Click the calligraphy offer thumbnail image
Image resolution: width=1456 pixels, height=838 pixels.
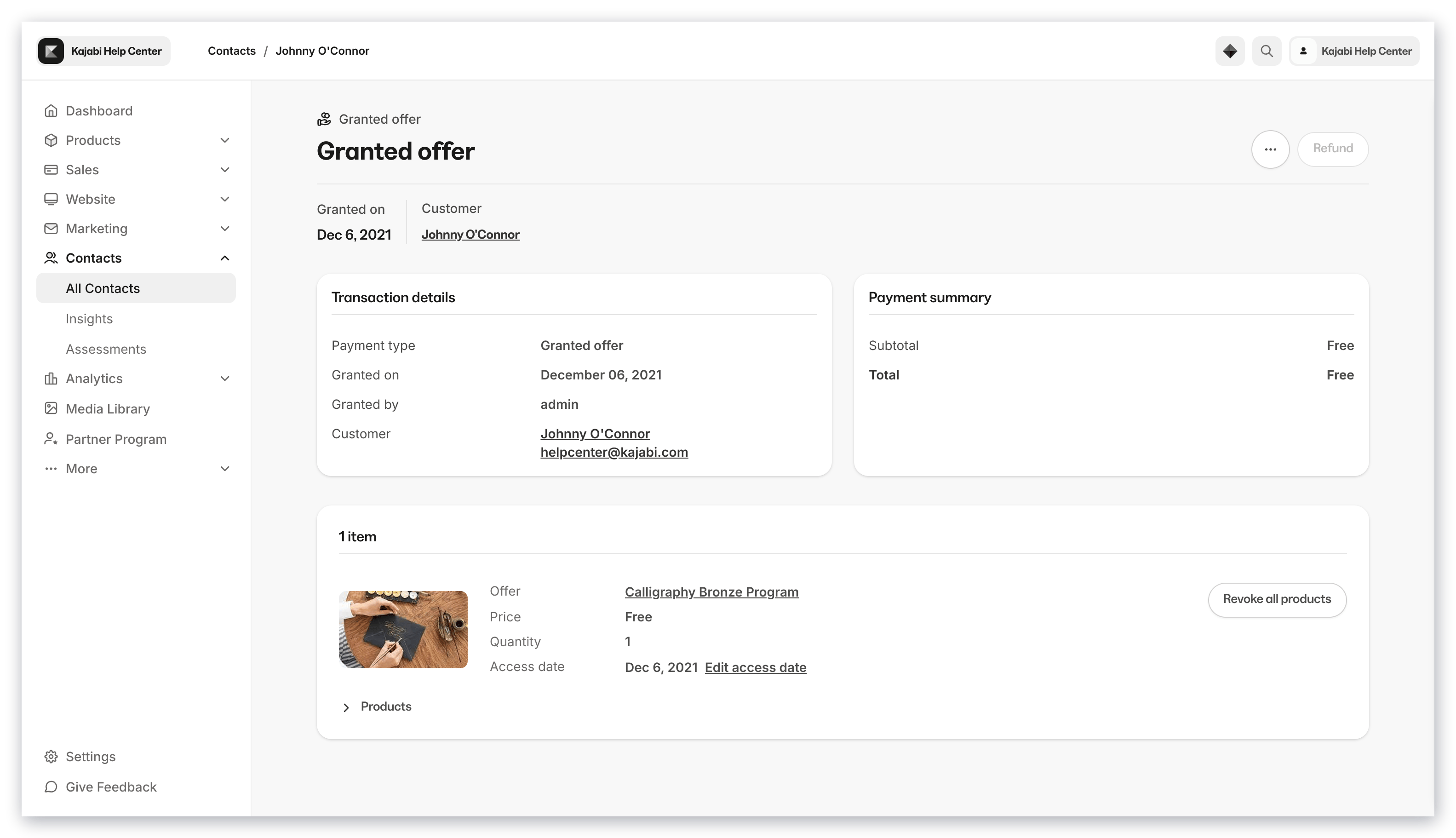click(403, 629)
